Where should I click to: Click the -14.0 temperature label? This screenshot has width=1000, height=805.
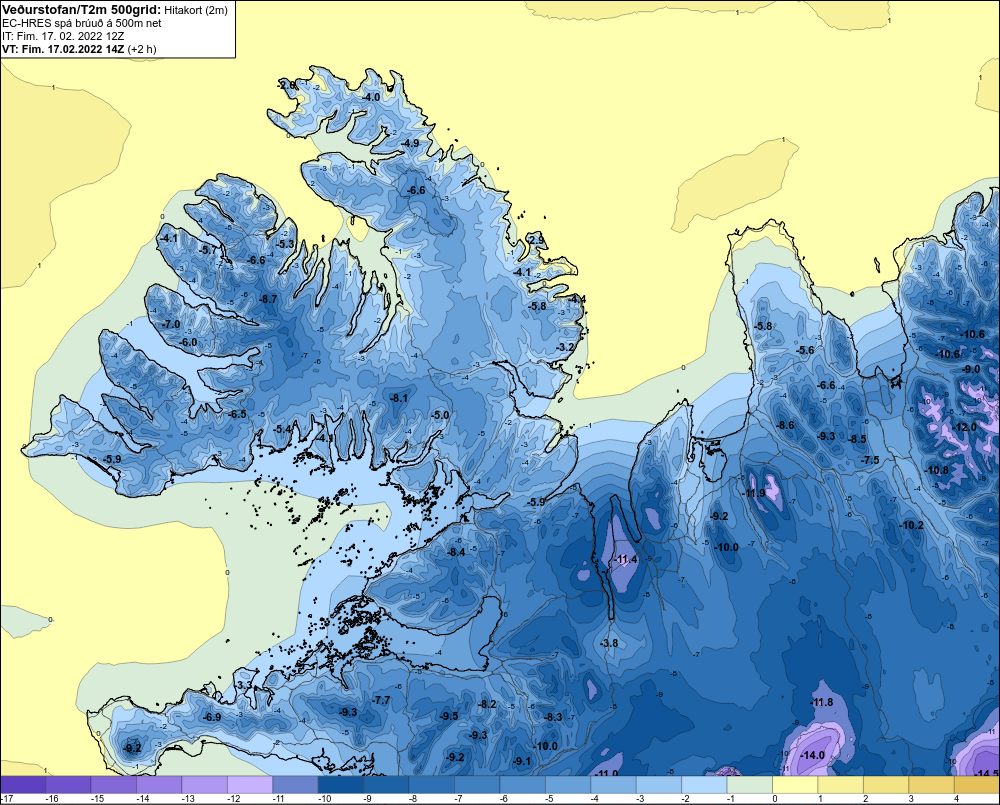click(812, 755)
